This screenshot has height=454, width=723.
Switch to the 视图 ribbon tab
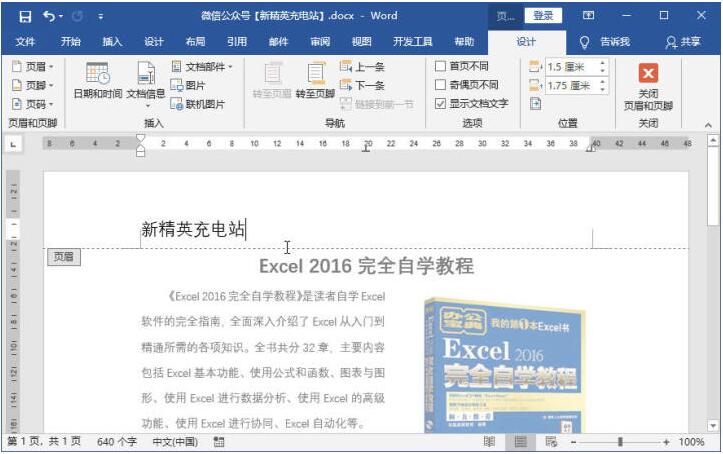point(362,41)
